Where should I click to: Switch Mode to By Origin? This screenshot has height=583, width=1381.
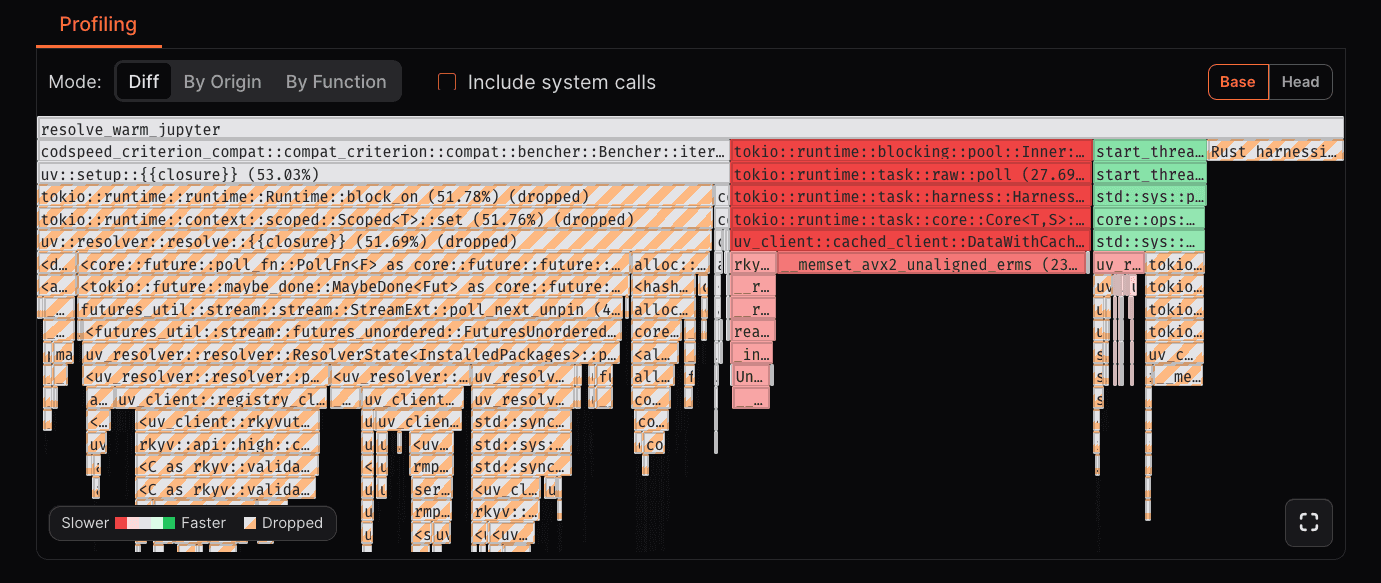tap(222, 82)
